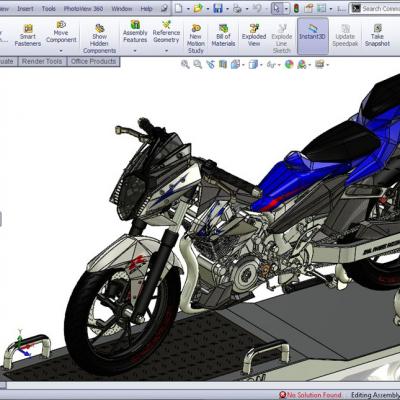Select the Move Component tool
The height and width of the screenshot is (400, 400).
pos(61,32)
